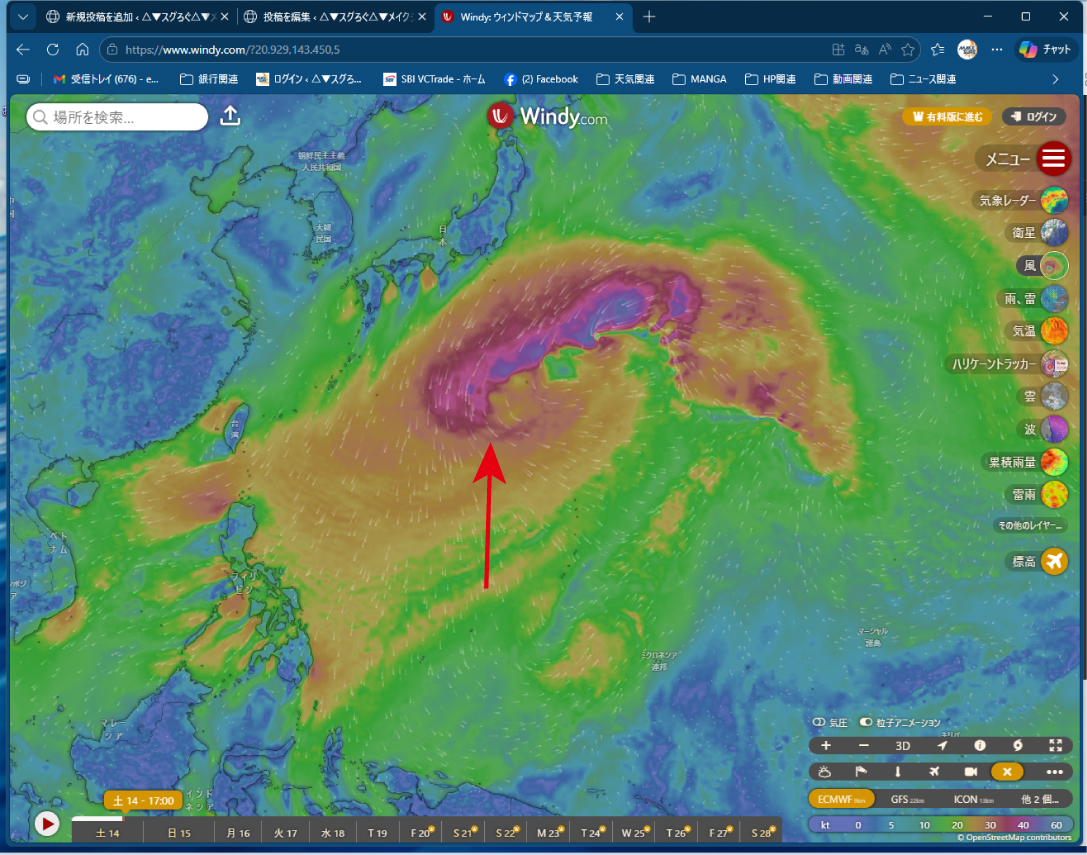Show webcams using the camera icon
Screen dimensions: 1087x855
(x=970, y=772)
